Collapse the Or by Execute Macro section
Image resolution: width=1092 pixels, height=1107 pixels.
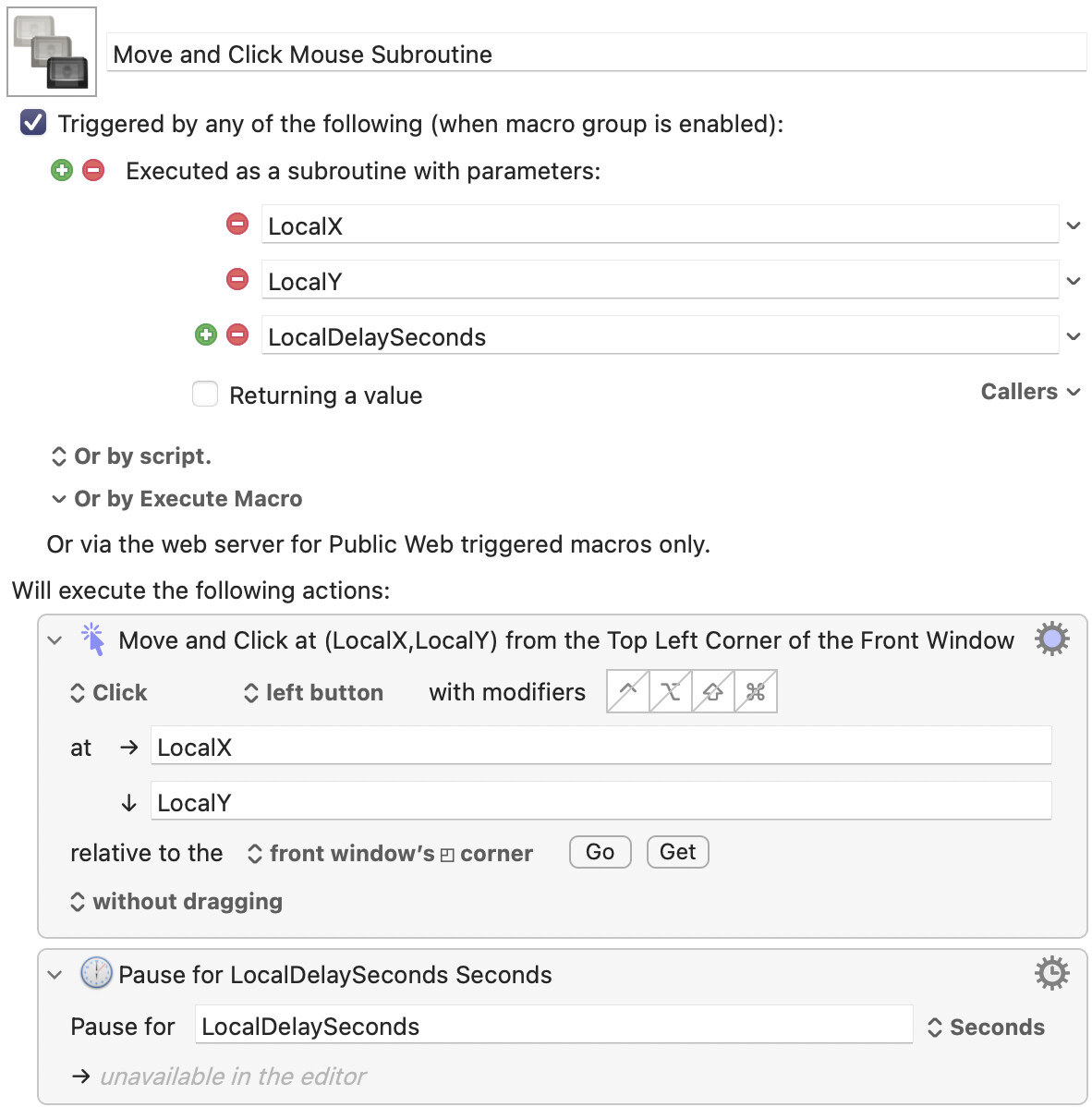[x=59, y=499]
